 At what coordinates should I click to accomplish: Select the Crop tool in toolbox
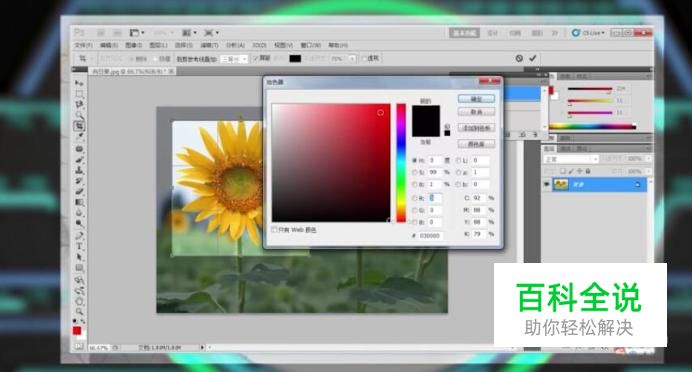coord(79,126)
